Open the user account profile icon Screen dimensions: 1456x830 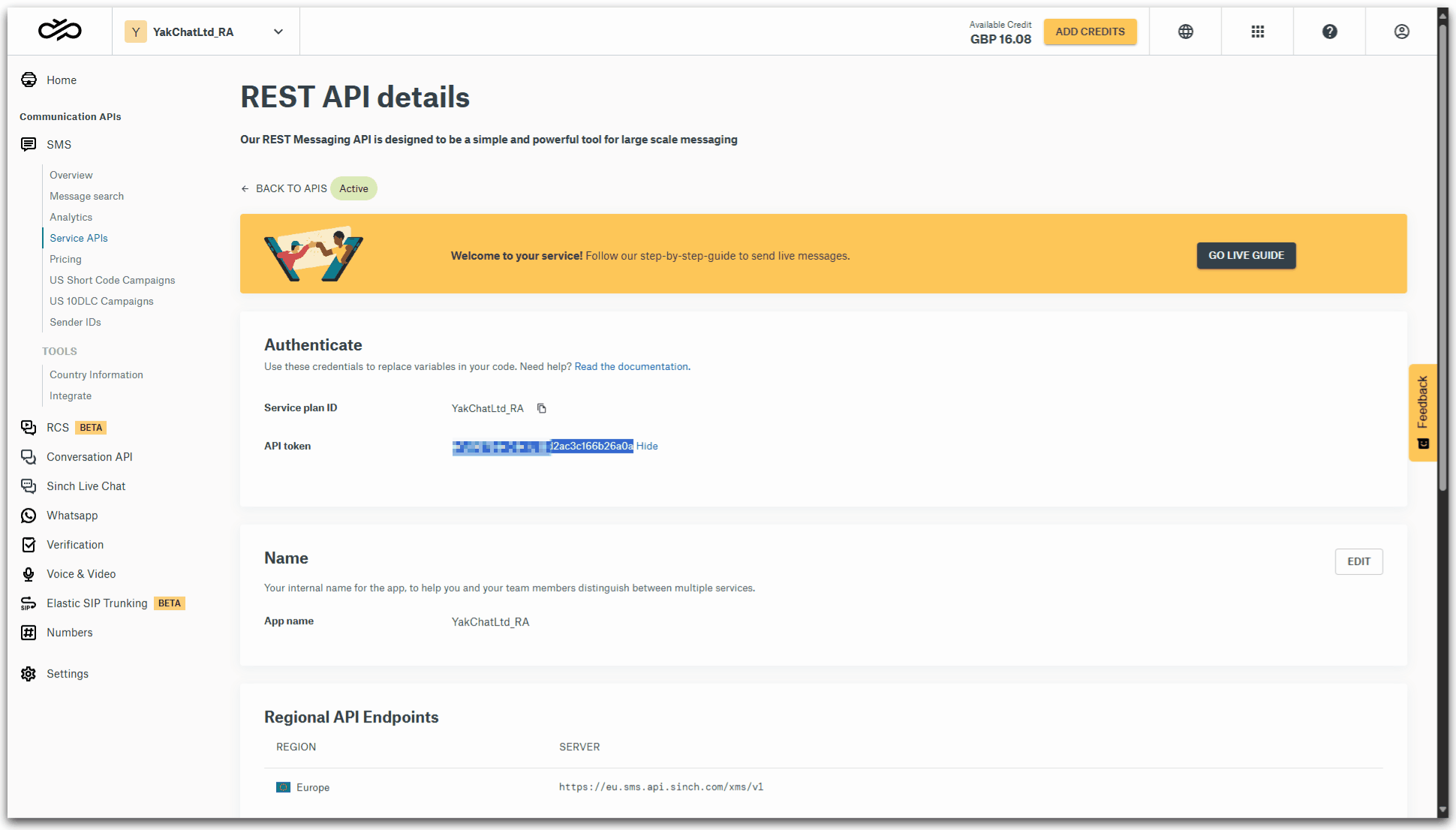click(x=1402, y=32)
